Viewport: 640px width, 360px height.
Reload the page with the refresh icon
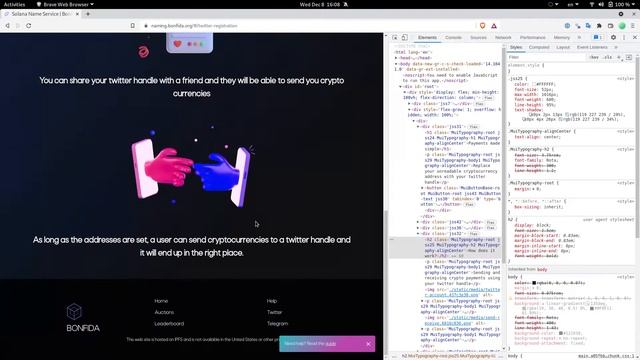pos(29,26)
